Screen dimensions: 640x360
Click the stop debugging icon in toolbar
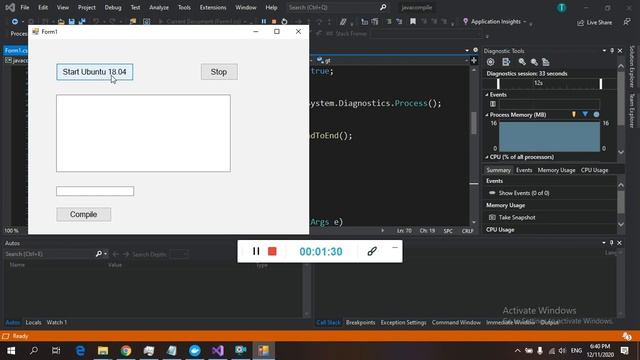pyautogui.click(x=274, y=21)
